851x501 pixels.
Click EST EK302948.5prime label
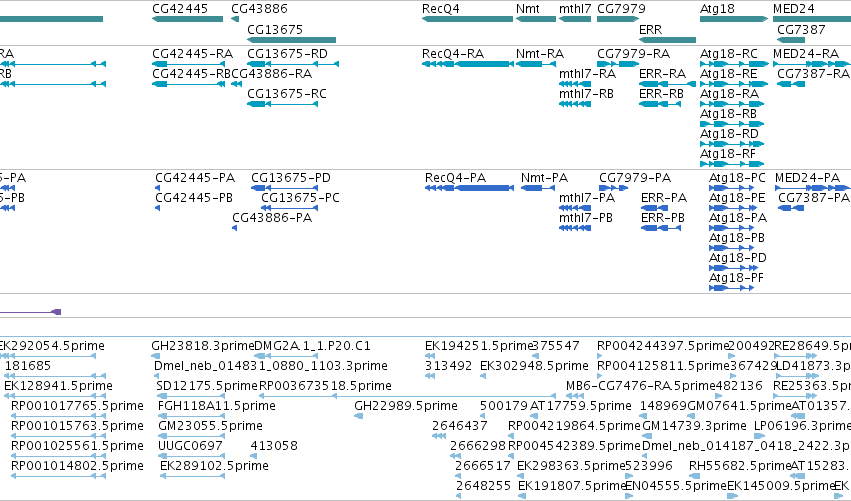(x=534, y=365)
